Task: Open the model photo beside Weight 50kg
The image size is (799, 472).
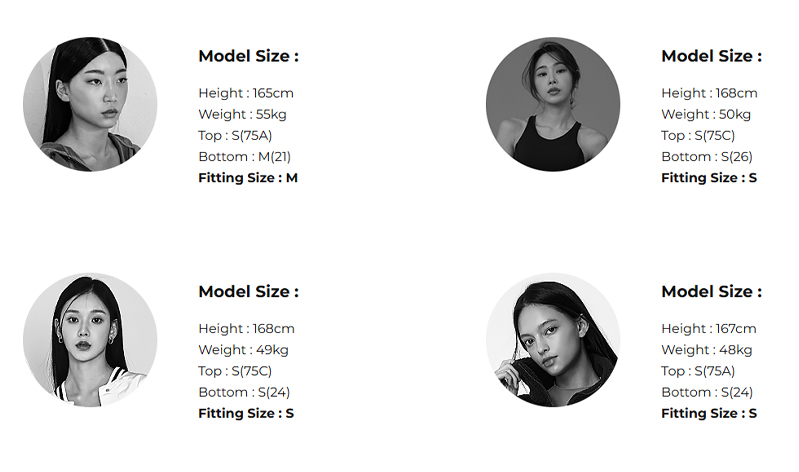Action: (x=553, y=104)
